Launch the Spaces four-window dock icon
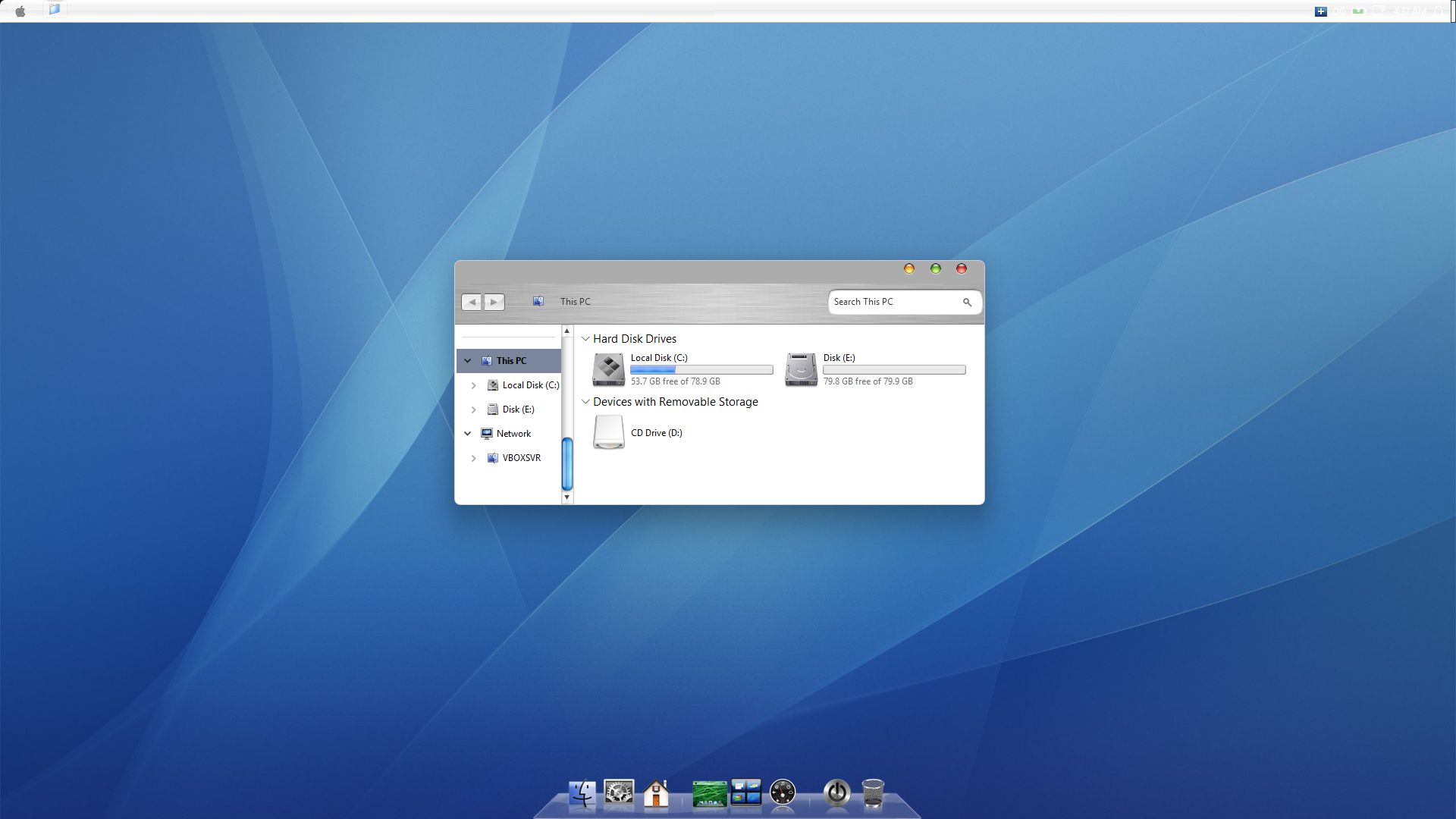 coord(745,793)
